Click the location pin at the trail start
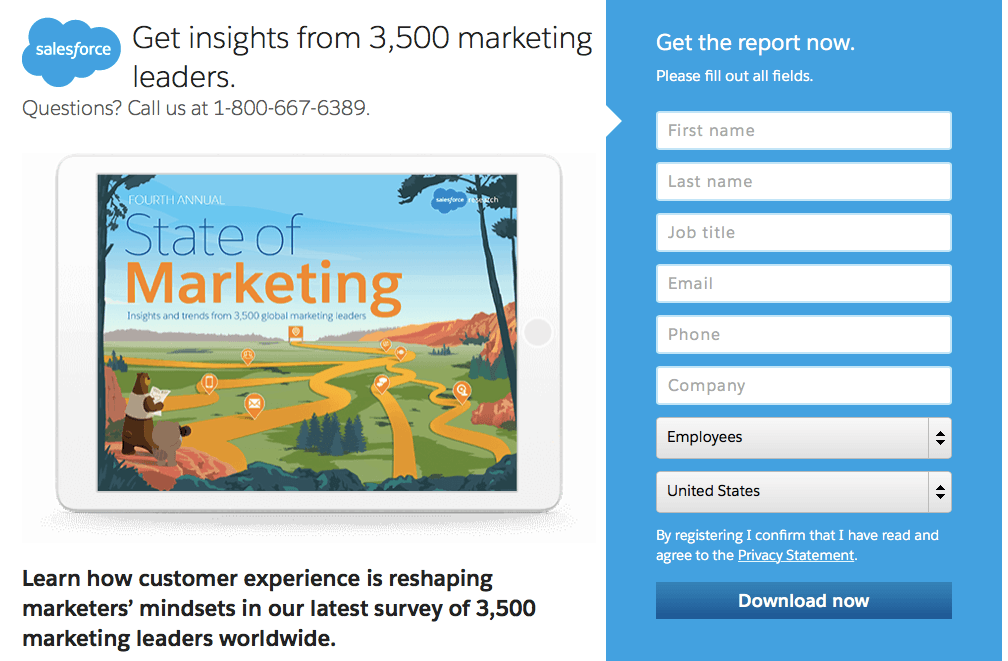1008x661 pixels. [x=297, y=333]
